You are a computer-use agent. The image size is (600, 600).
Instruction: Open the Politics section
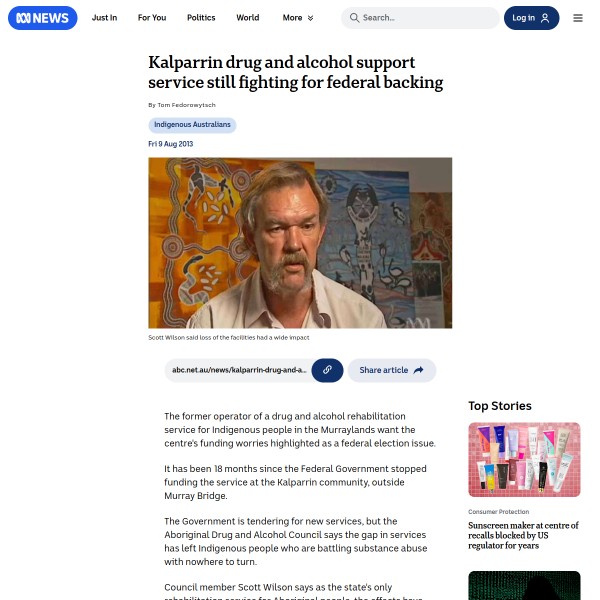pos(201,18)
